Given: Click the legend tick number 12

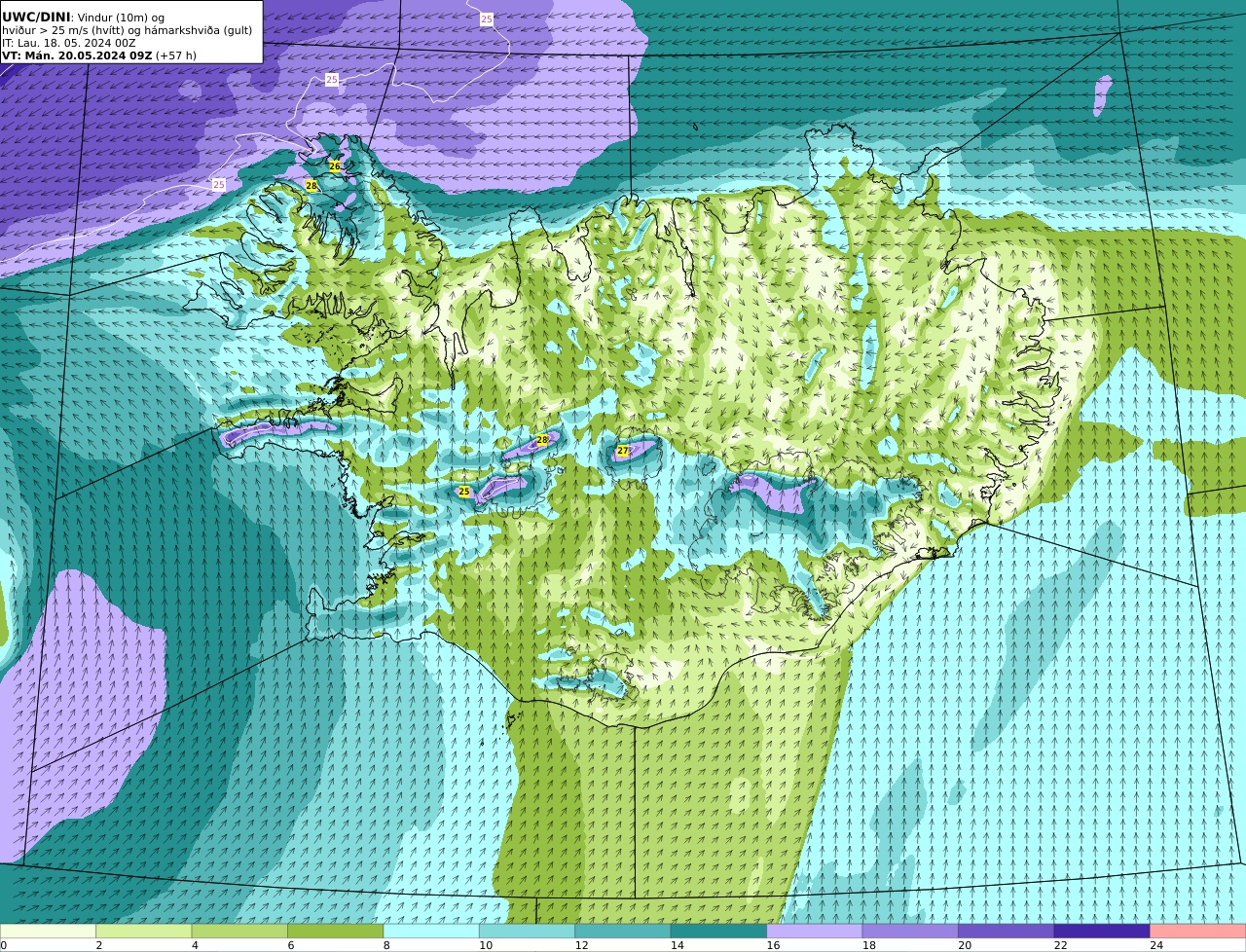Looking at the screenshot, I should click(x=581, y=945).
